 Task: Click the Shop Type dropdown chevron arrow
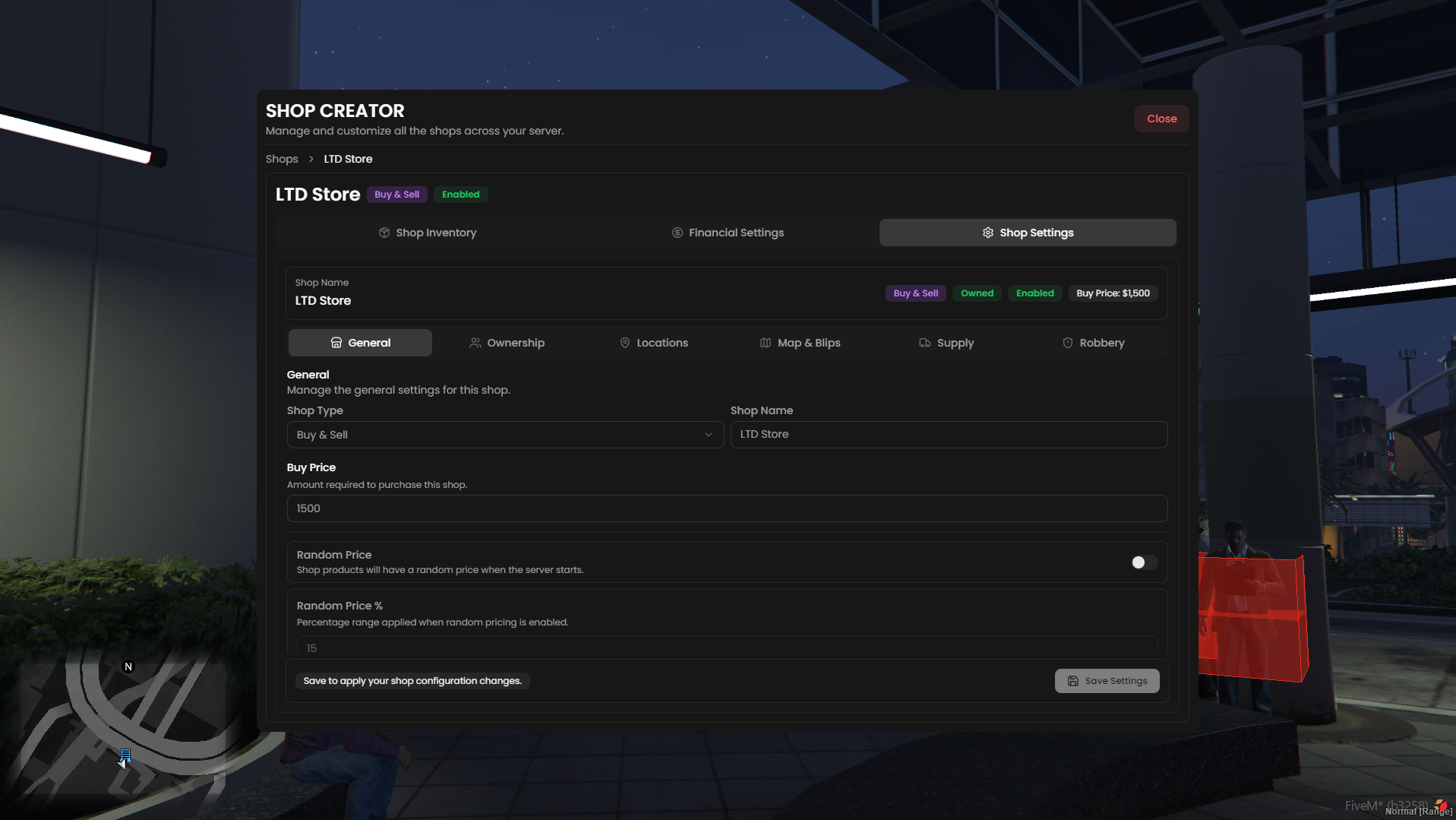click(709, 435)
